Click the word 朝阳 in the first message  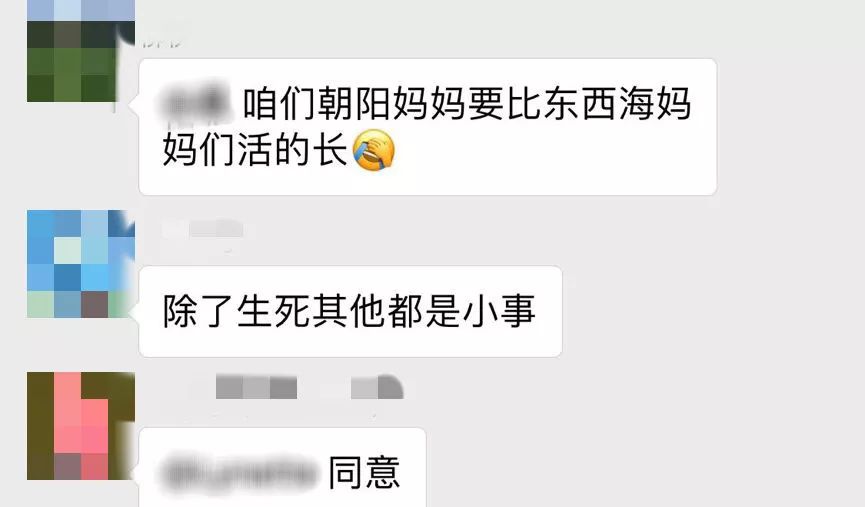[354, 103]
